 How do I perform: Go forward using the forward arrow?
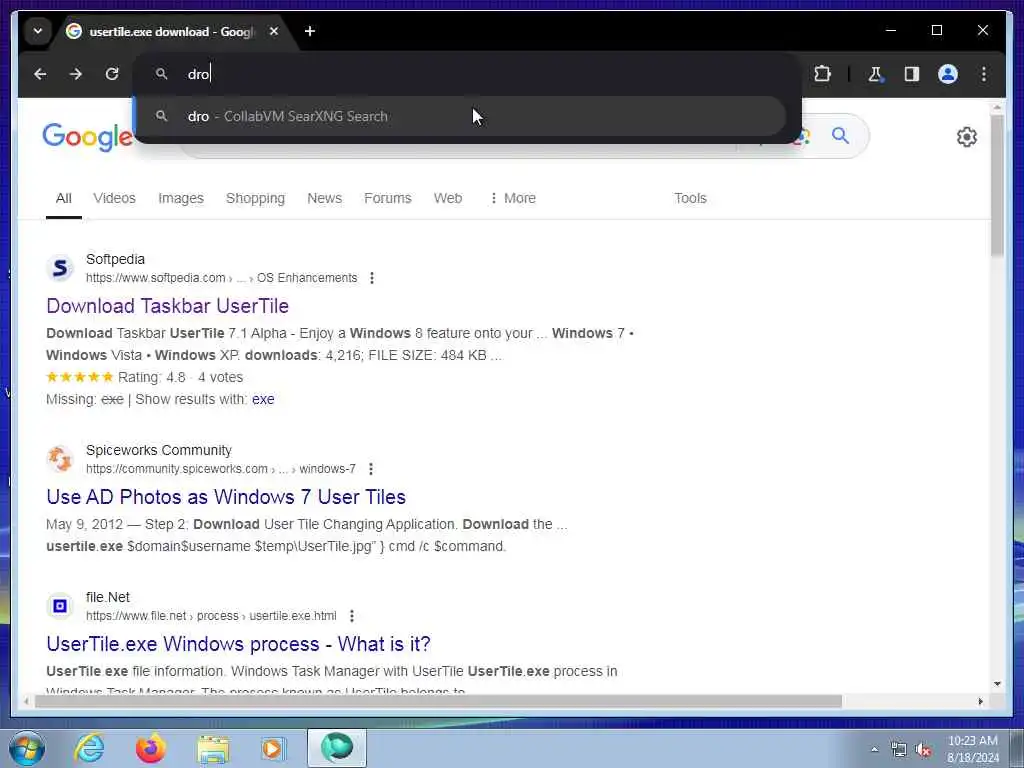tap(76, 74)
